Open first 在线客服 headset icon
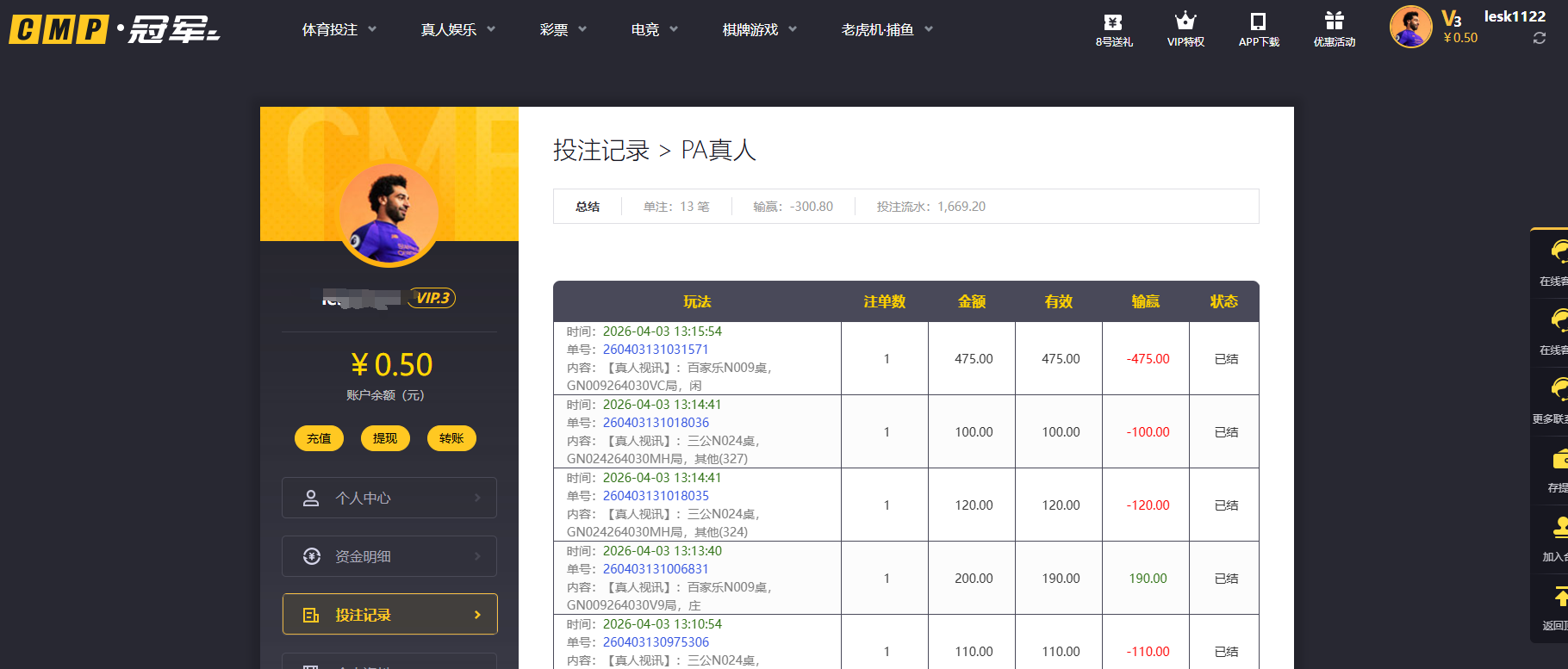Viewport: 1568px width, 669px height. click(x=1559, y=251)
